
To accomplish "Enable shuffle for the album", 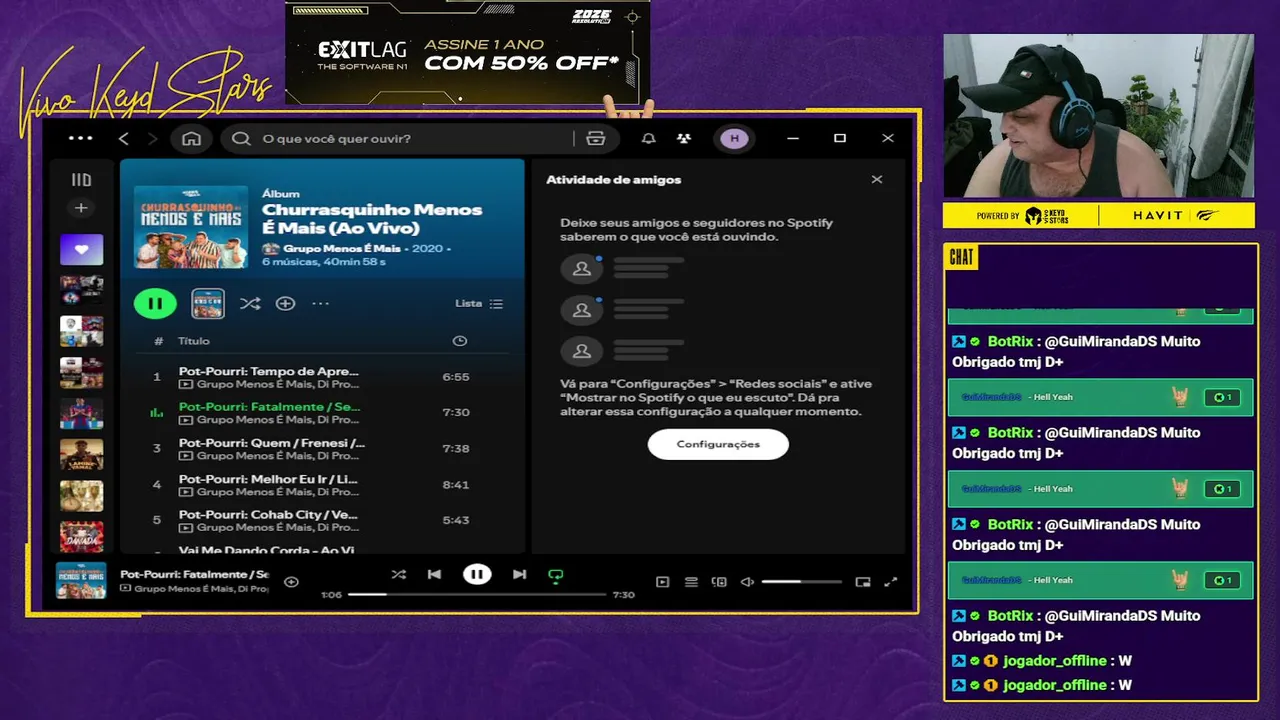I will pyautogui.click(x=250, y=303).
